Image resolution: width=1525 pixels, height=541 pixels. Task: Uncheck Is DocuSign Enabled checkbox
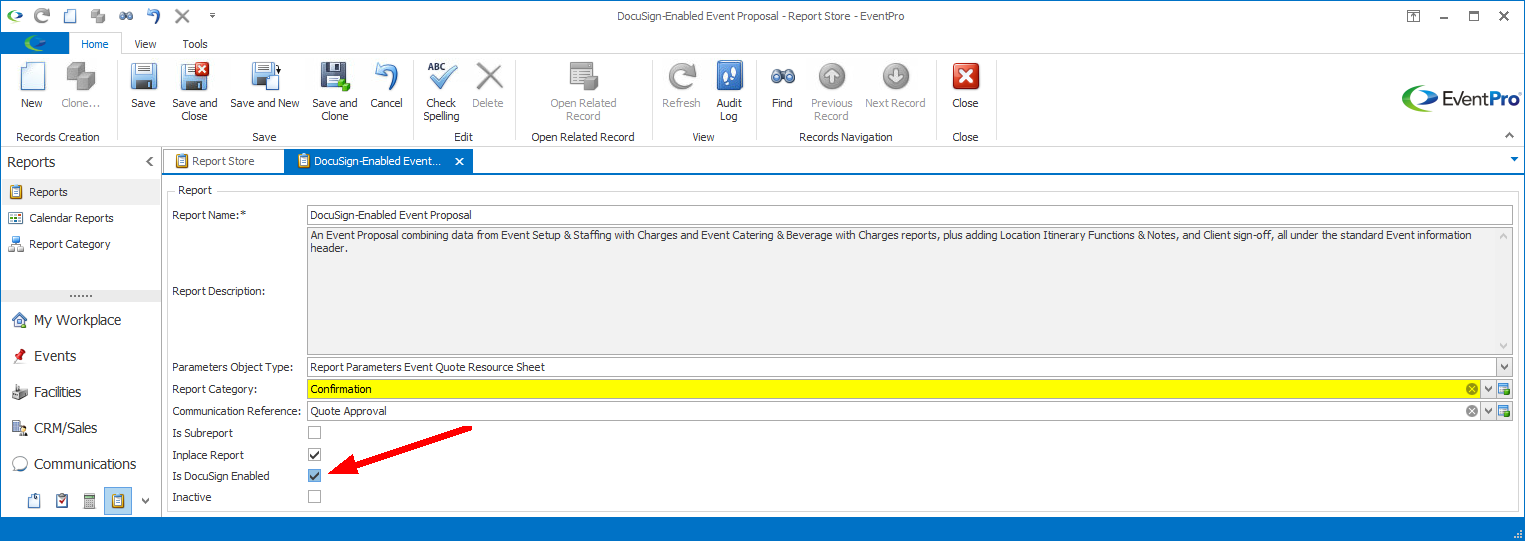(315, 476)
